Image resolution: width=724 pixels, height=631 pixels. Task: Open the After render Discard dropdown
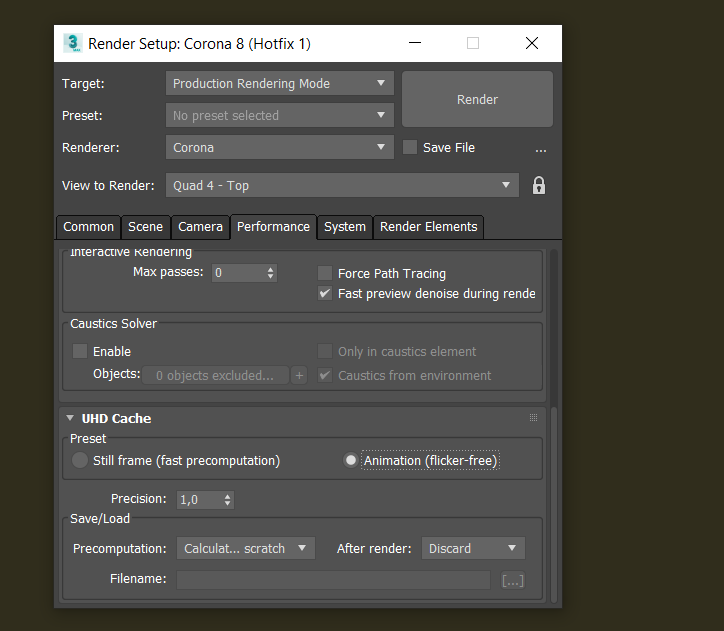click(x=473, y=548)
